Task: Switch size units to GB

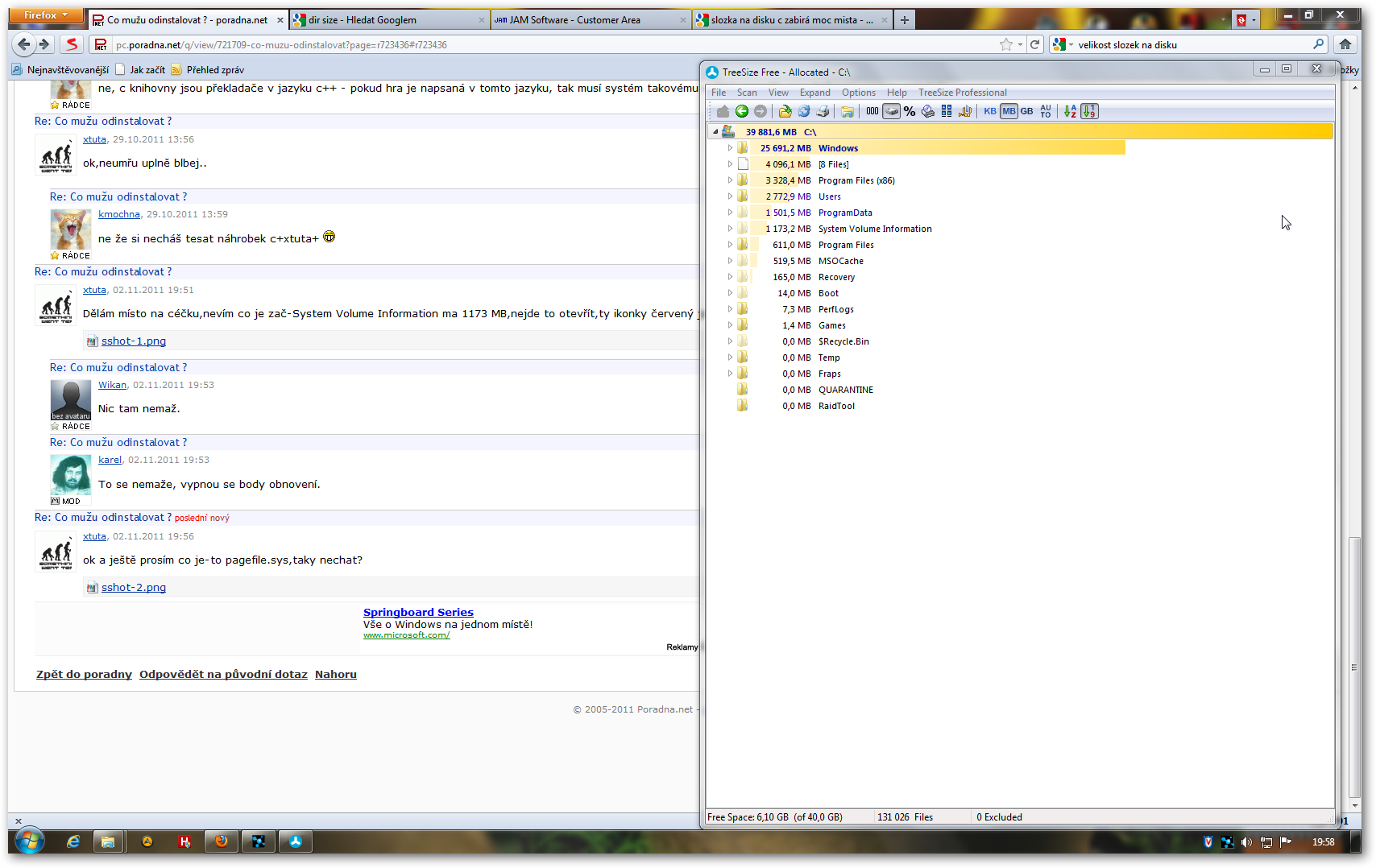Action: (x=1027, y=112)
